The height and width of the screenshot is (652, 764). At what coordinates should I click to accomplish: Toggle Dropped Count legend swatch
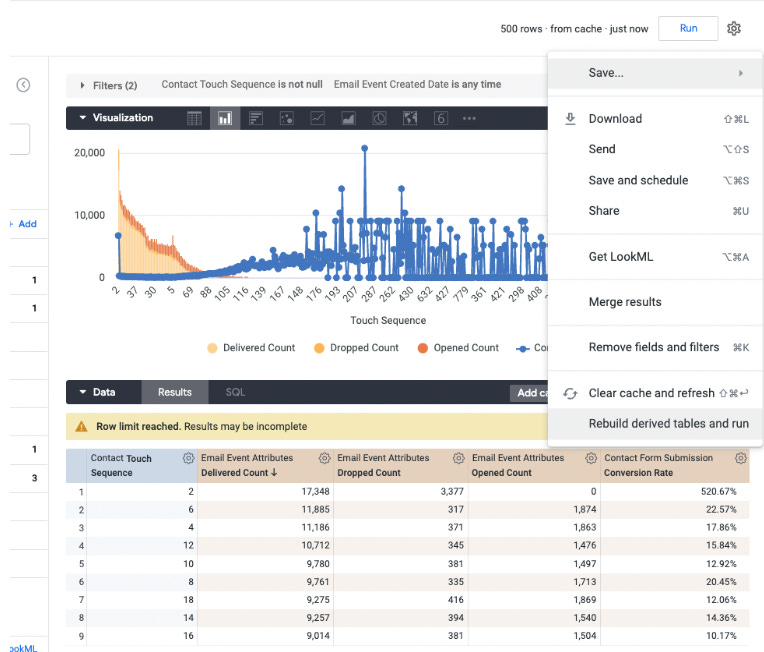pos(319,348)
